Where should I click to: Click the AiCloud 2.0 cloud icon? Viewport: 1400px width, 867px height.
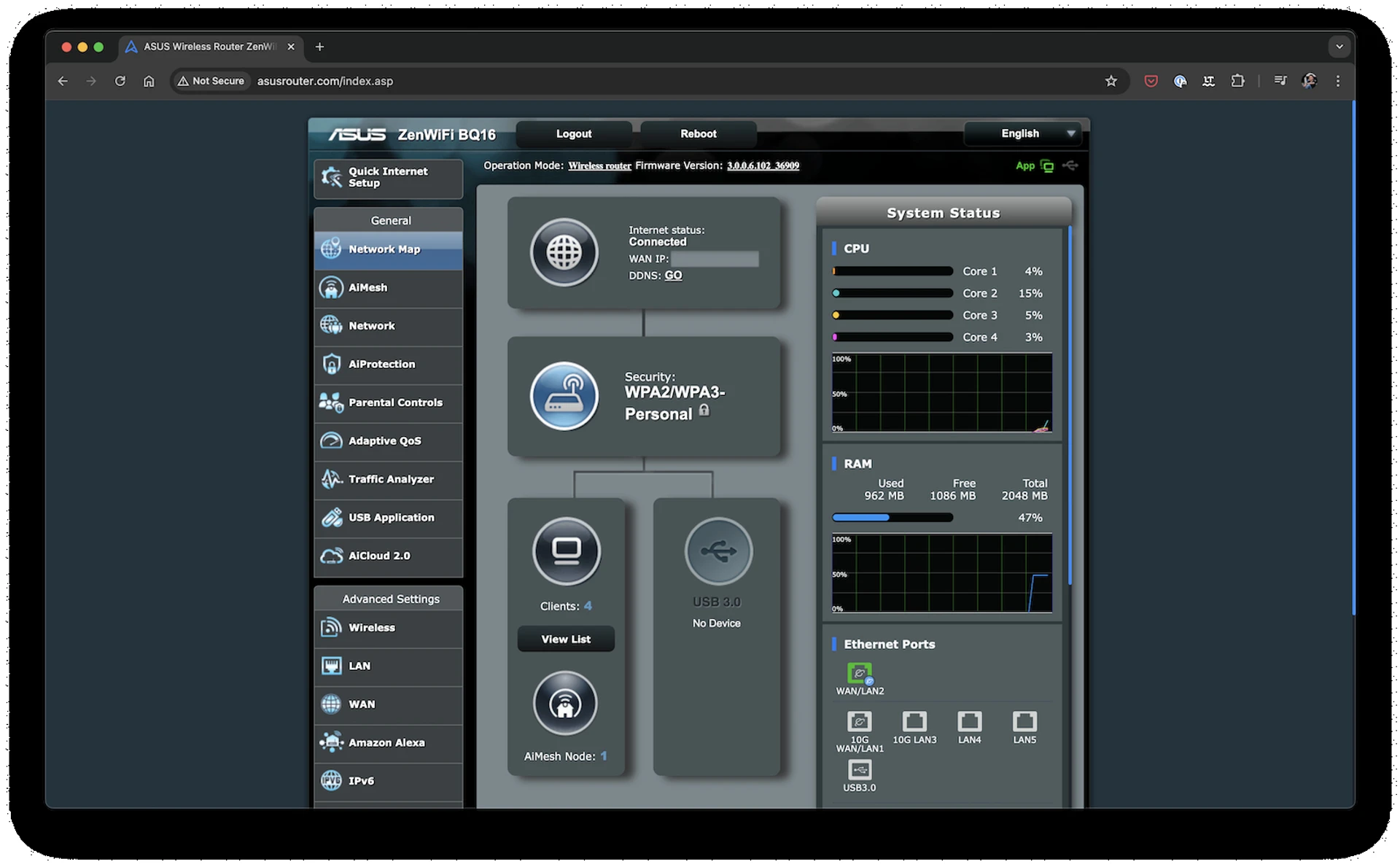coord(331,556)
